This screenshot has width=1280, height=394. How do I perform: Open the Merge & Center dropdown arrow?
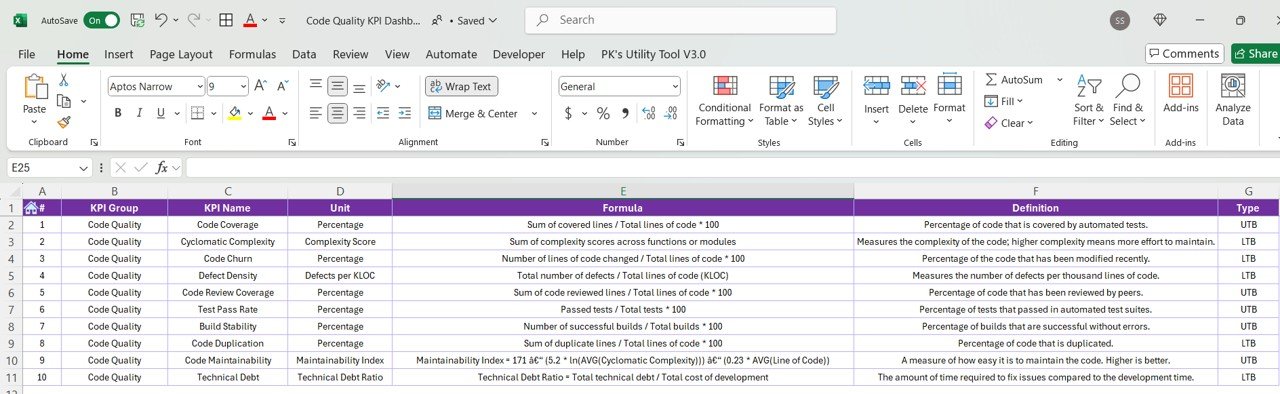(534, 114)
